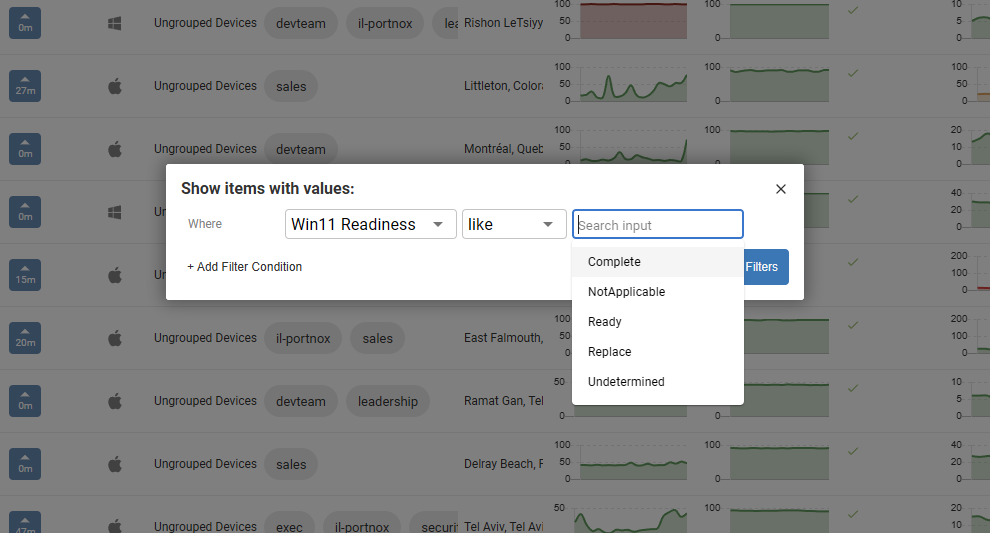Click Apple icon in the Littleton row
The height and width of the screenshot is (533, 990).
tap(114, 86)
